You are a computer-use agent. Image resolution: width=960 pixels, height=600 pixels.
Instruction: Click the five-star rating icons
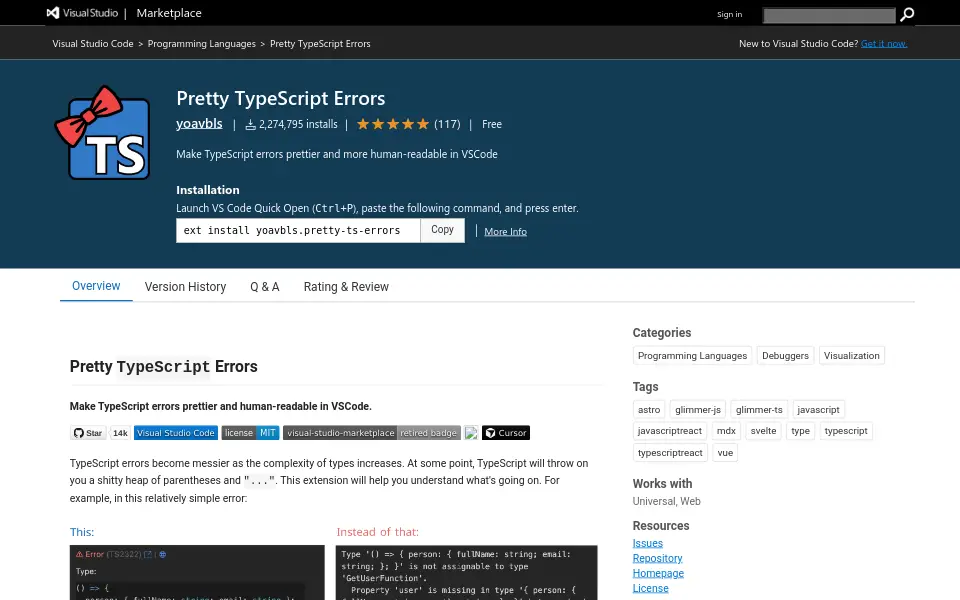pyautogui.click(x=393, y=124)
